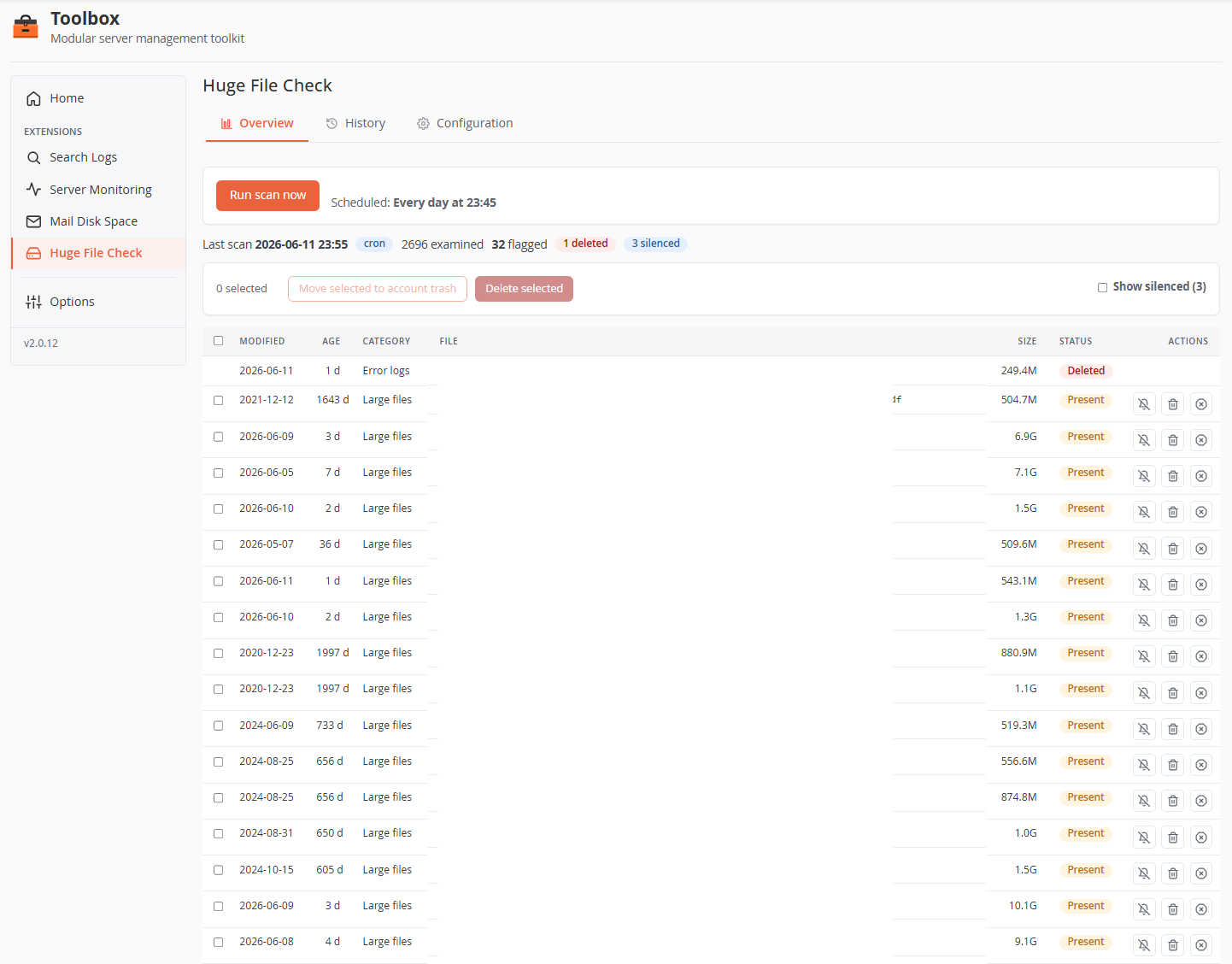Click the 3 silenced badge
This screenshot has height=964, width=1232.
[x=655, y=244]
